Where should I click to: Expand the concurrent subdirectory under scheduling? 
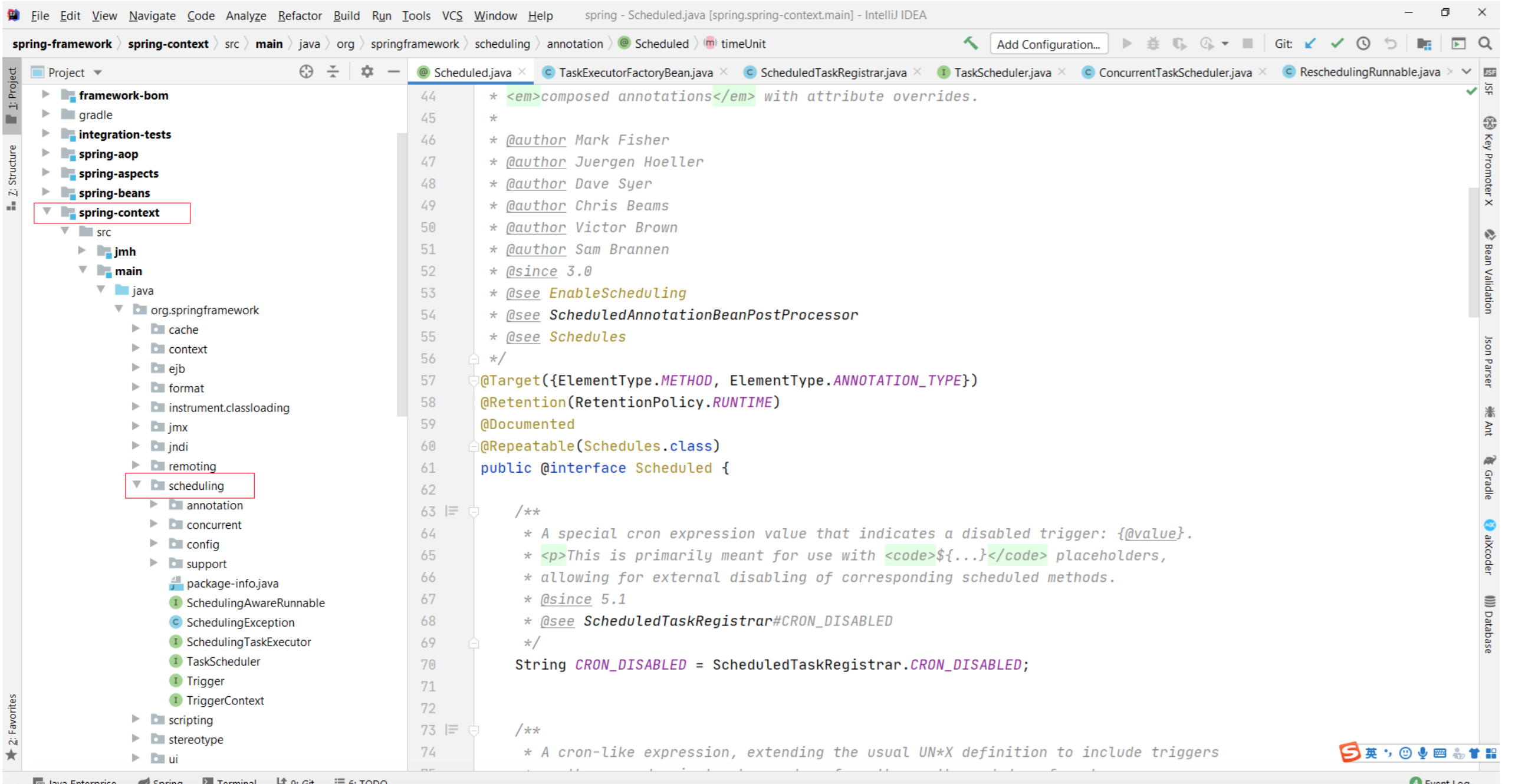(x=152, y=524)
